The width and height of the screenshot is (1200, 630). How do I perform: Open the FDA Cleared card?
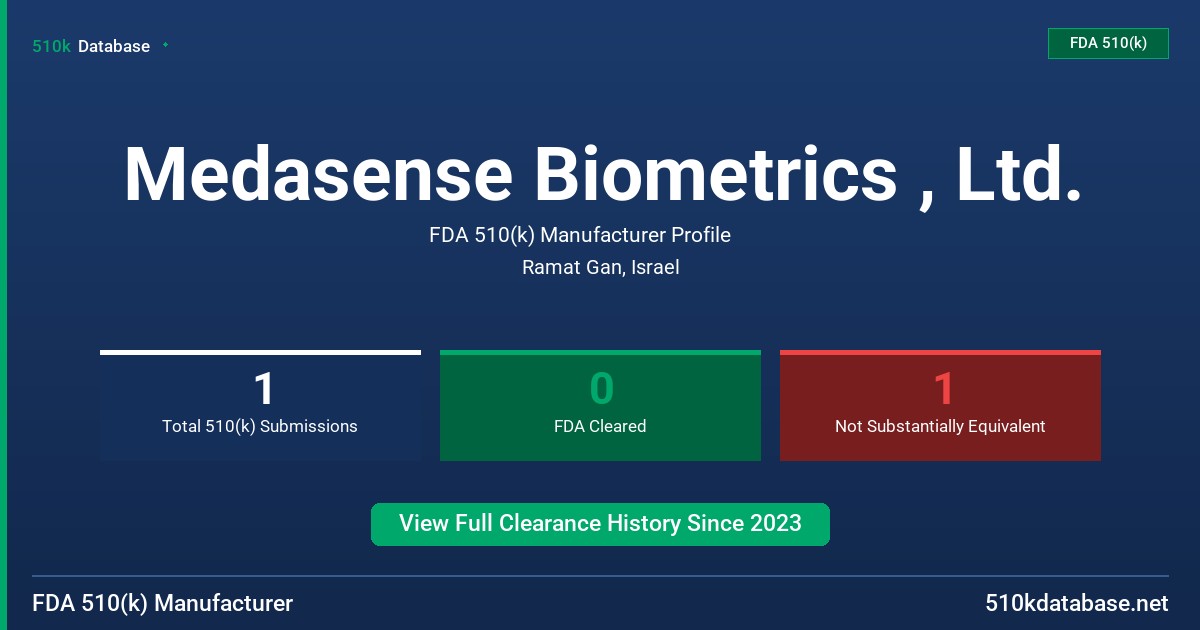(600, 406)
